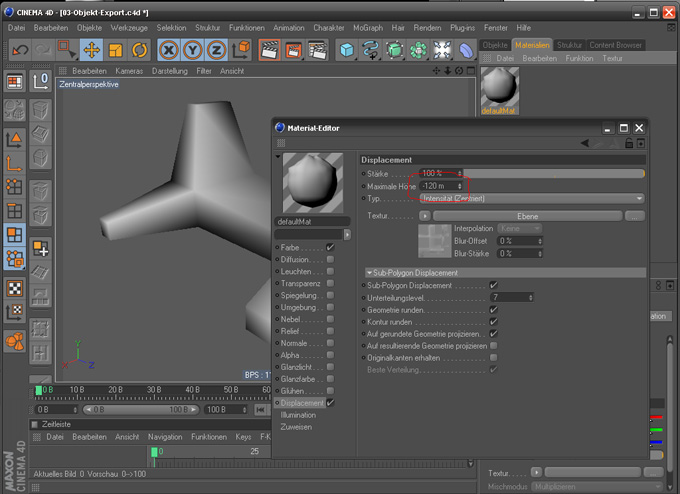The width and height of the screenshot is (680, 494).
Task: Click the Undo arrow icon
Action: pos(19,50)
